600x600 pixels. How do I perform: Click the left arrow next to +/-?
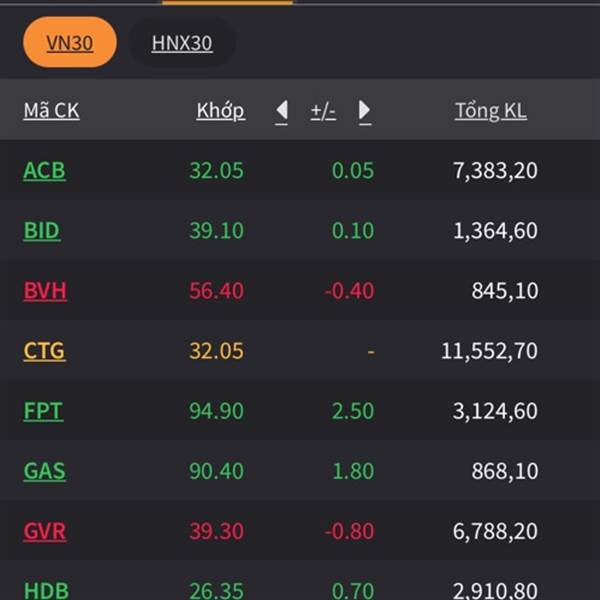click(282, 111)
